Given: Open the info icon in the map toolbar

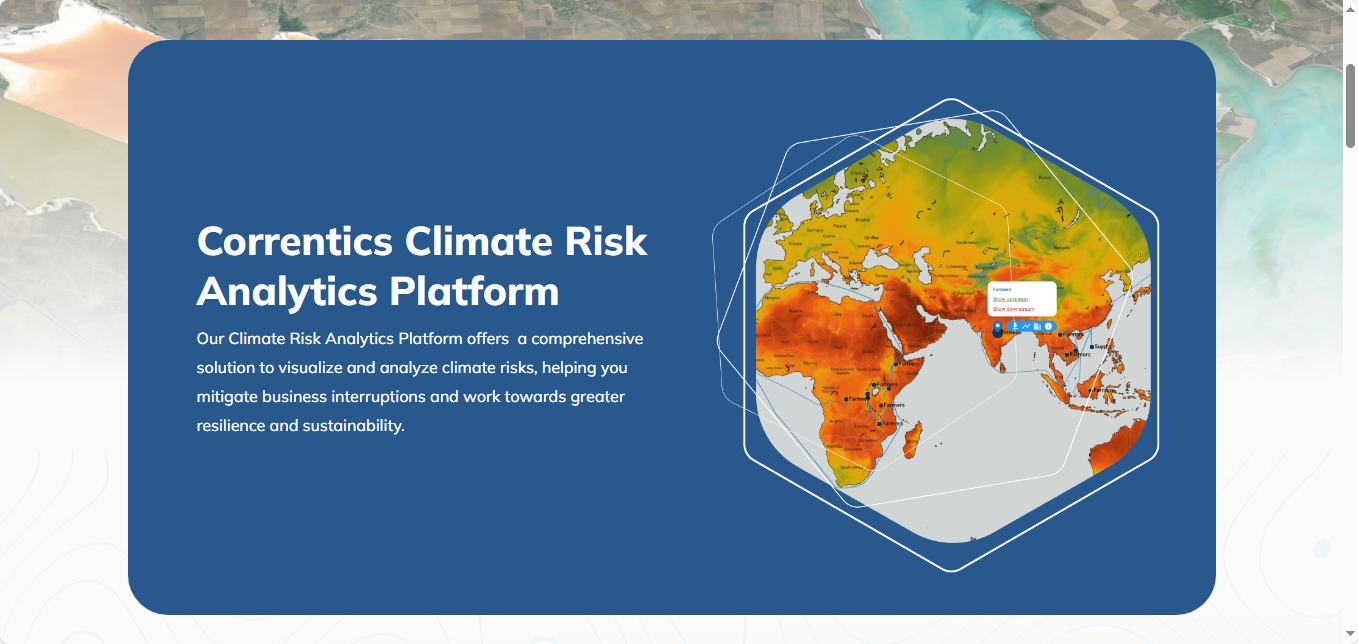Looking at the screenshot, I should pos(1048,326).
